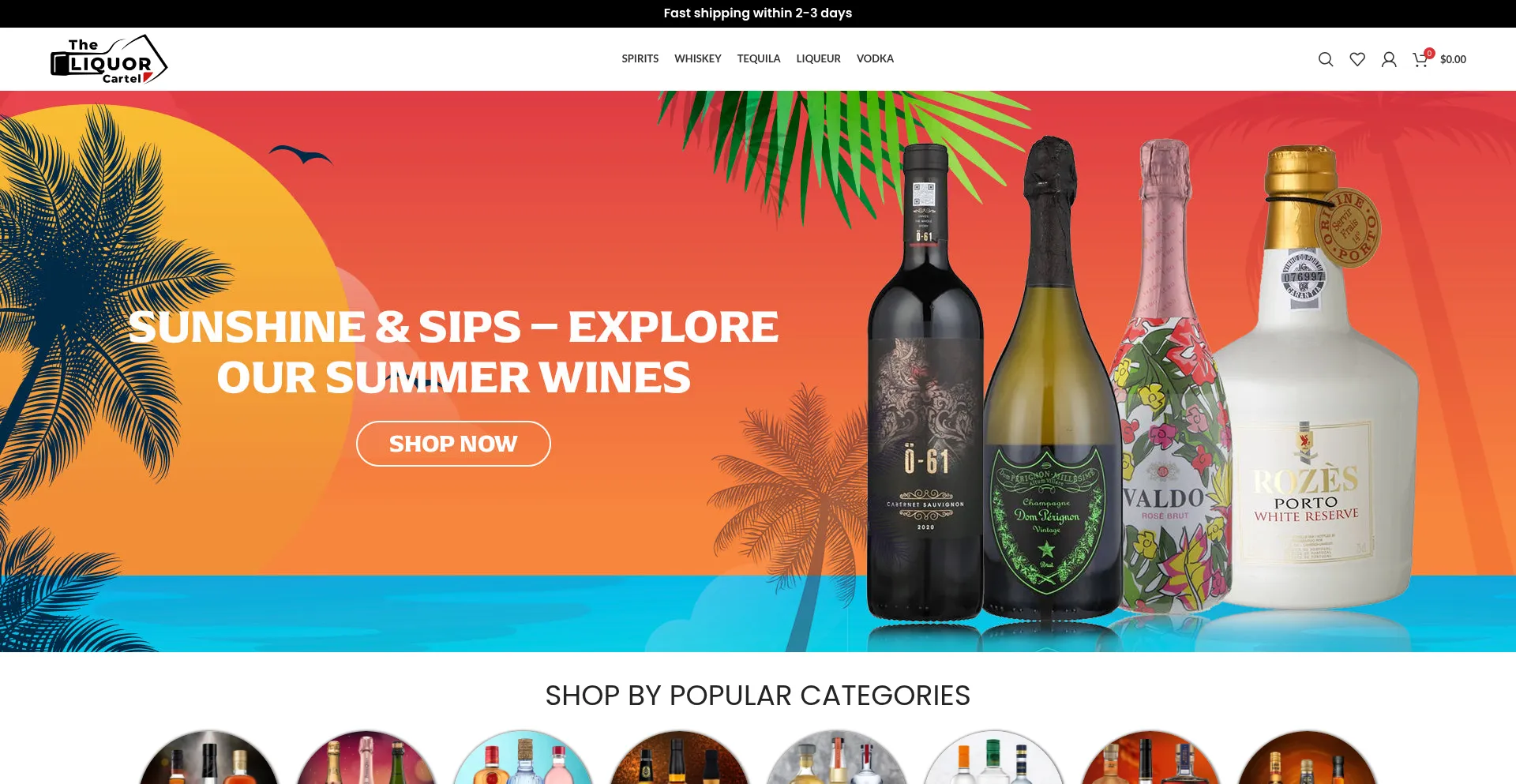Open the shopping cart icon
This screenshot has width=1516, height=784.
click(1420, 59)
